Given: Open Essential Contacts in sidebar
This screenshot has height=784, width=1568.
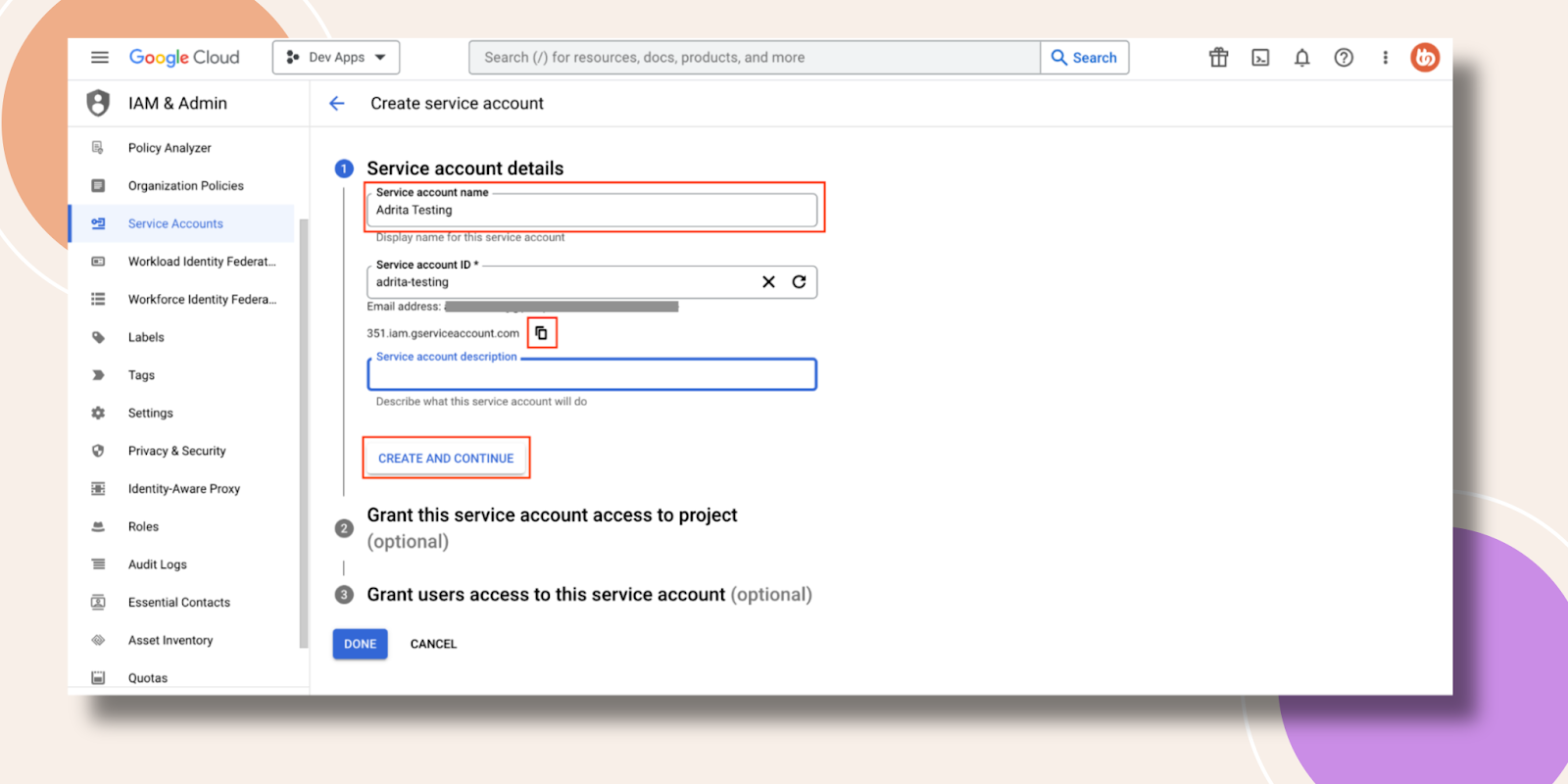Looking at the screenshot, I should 181,603.
